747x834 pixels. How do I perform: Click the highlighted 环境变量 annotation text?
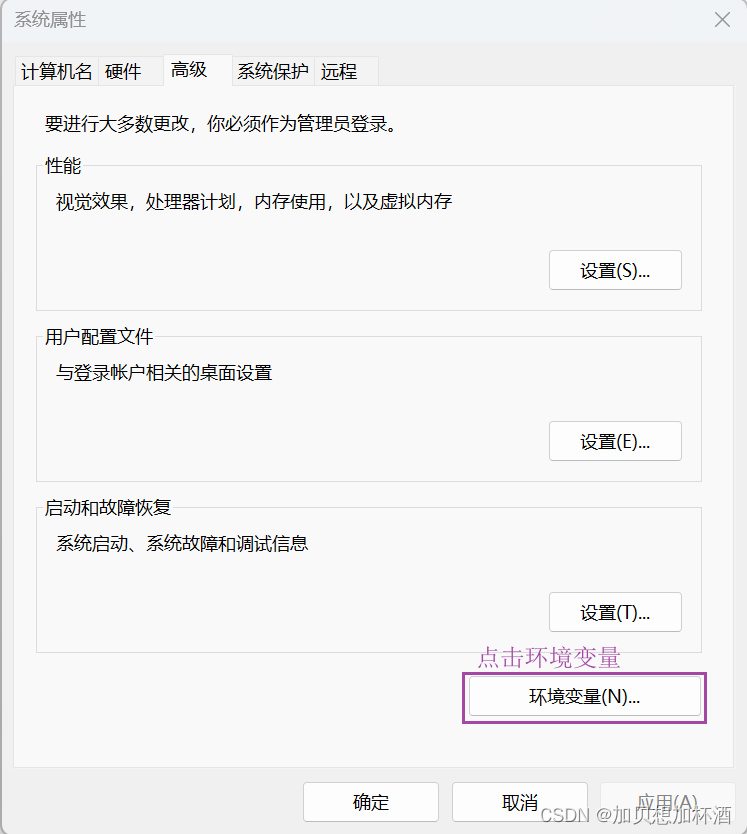point(549,659)
